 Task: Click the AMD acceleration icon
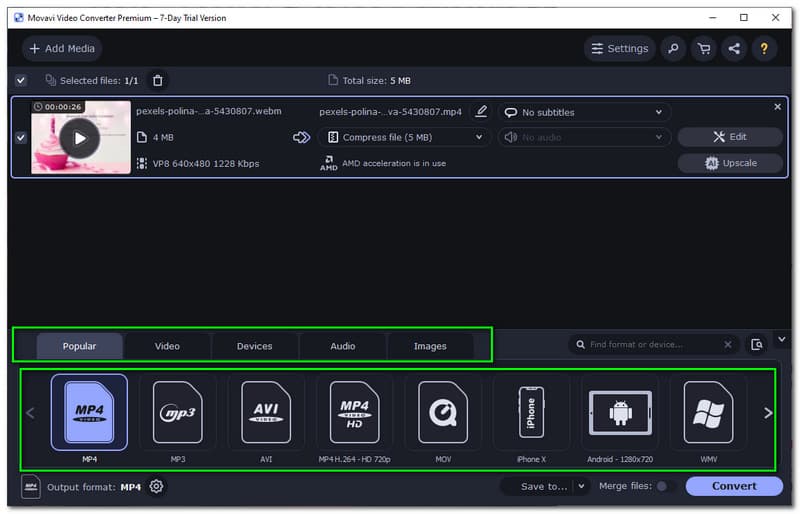click(x=329, y=163)
